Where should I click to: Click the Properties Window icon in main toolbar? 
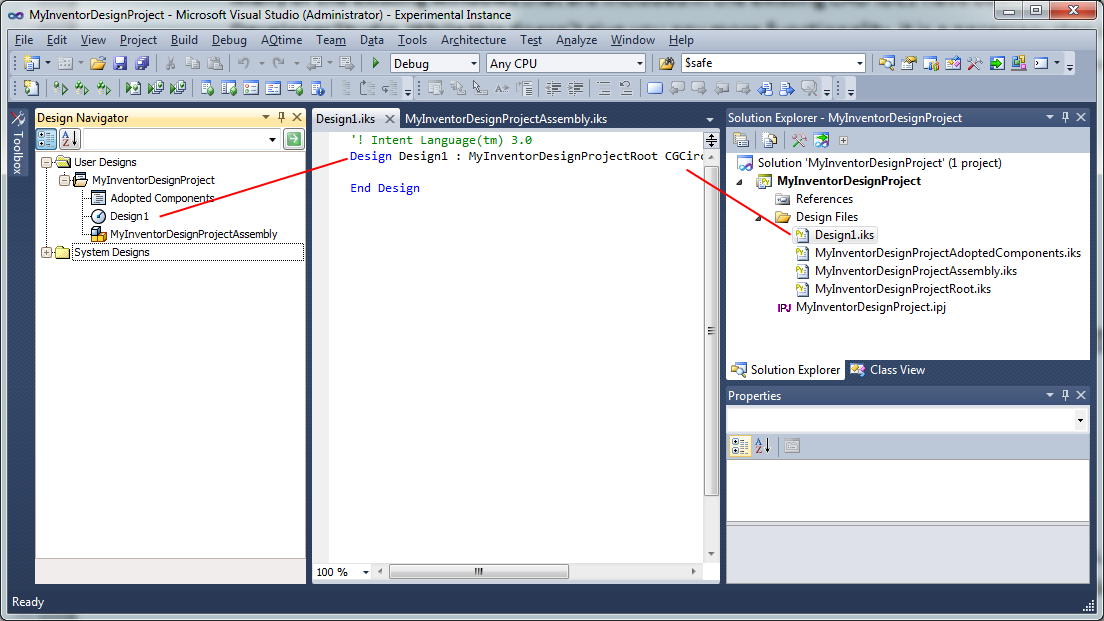point(908,63)
